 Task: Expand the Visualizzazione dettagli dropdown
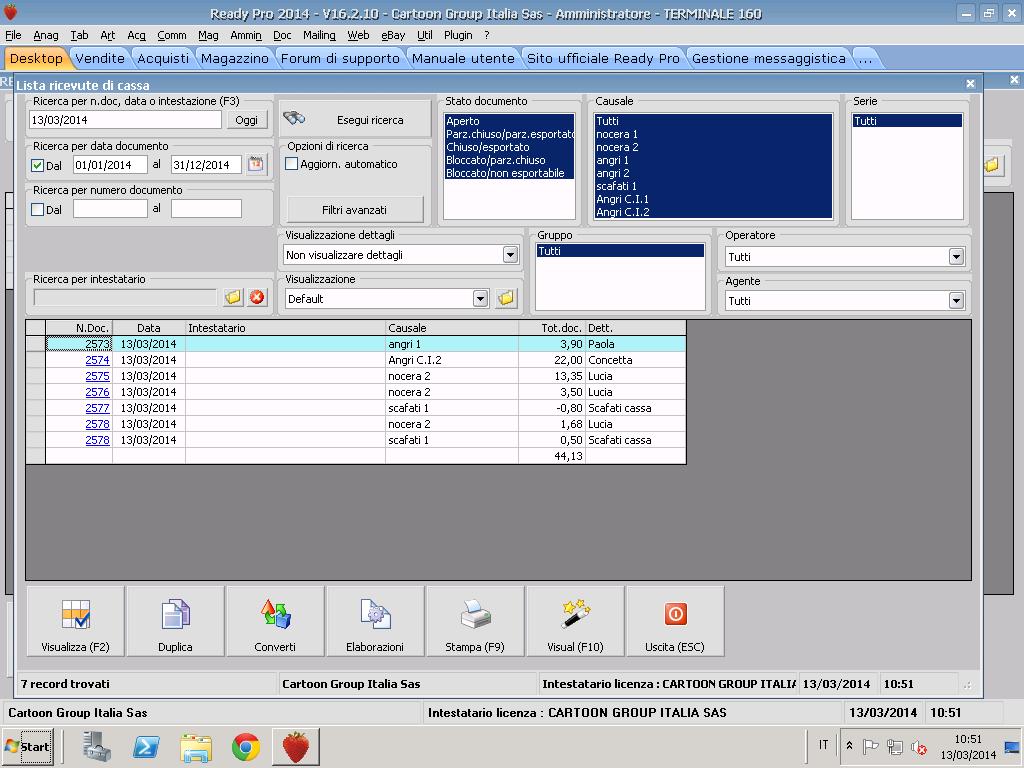click(510, 255)
